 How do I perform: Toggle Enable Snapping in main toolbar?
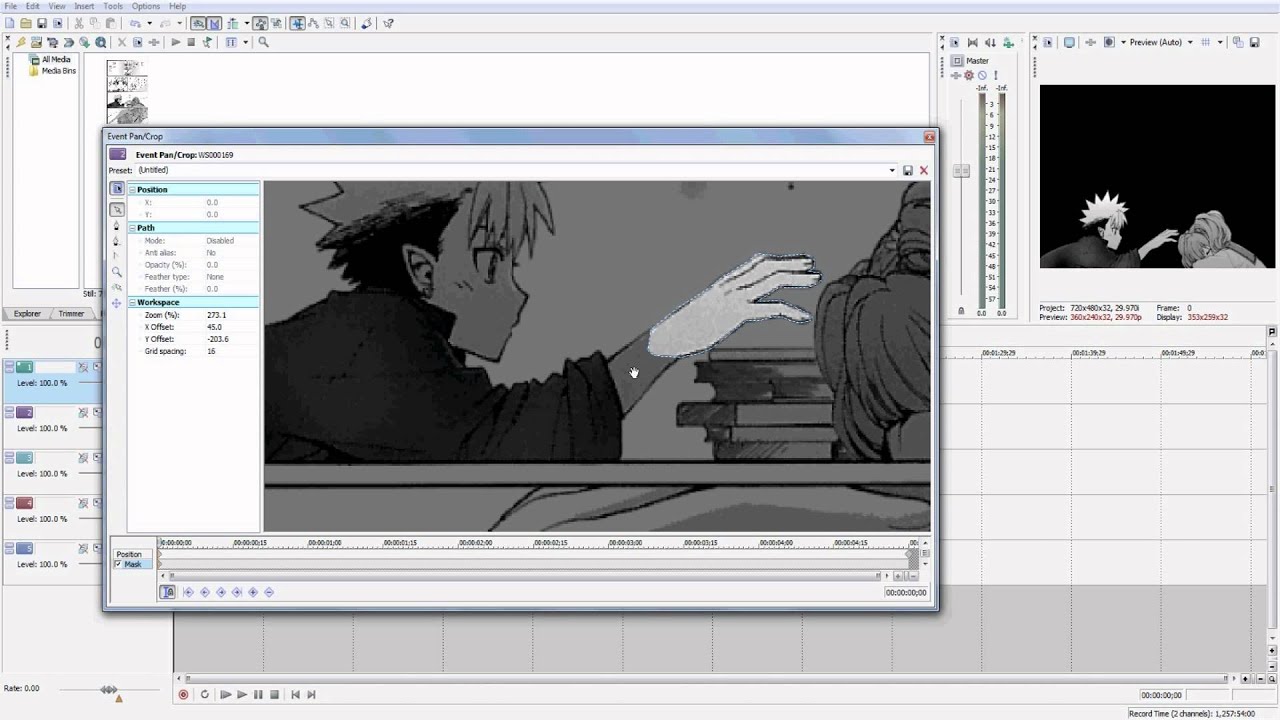point(198,23)
